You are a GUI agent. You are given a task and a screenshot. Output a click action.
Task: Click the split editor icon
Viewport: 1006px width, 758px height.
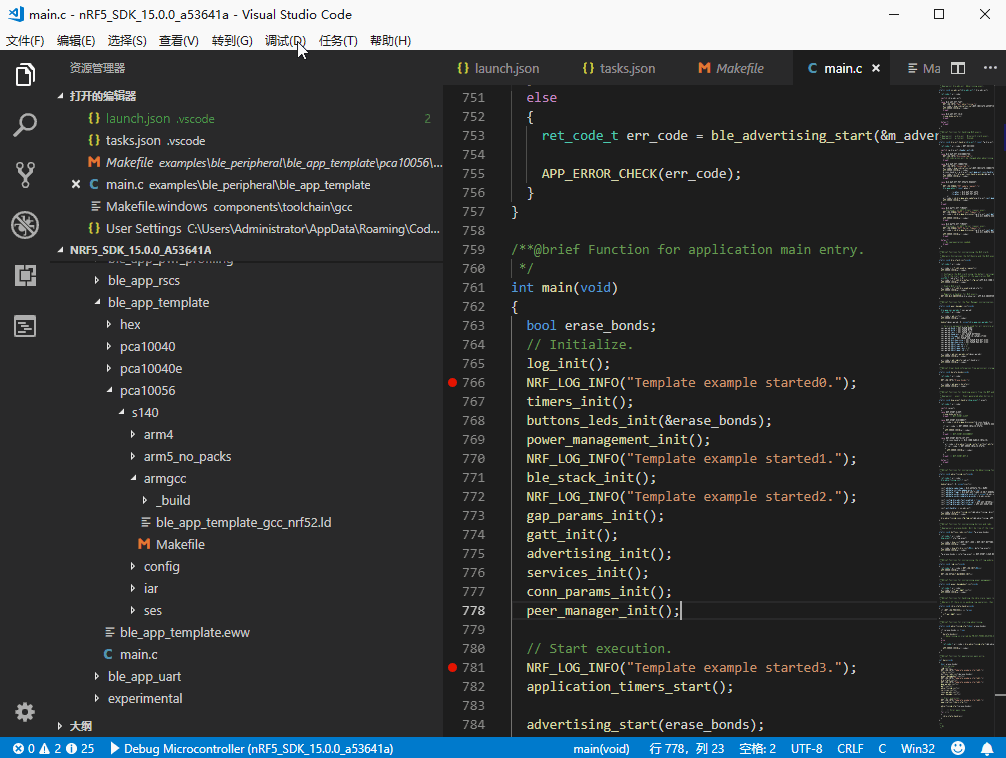[958, 68]
